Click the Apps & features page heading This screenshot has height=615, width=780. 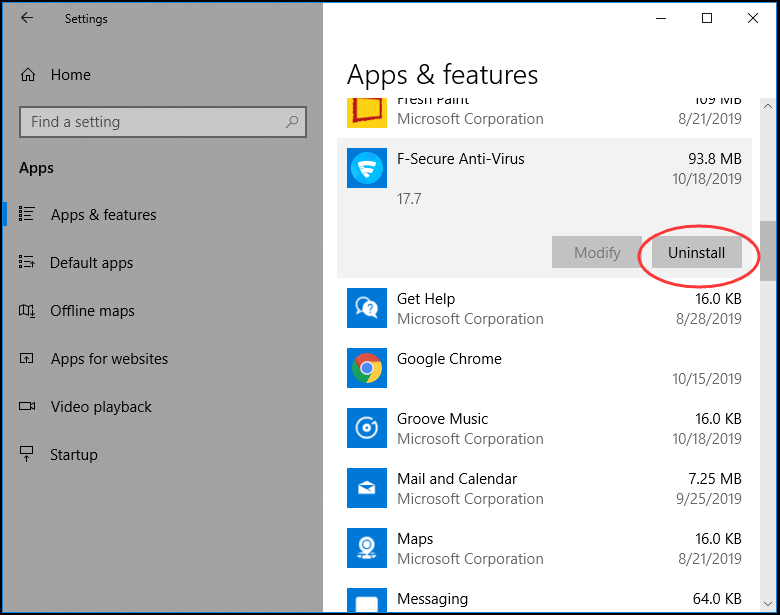coord(442,75)
